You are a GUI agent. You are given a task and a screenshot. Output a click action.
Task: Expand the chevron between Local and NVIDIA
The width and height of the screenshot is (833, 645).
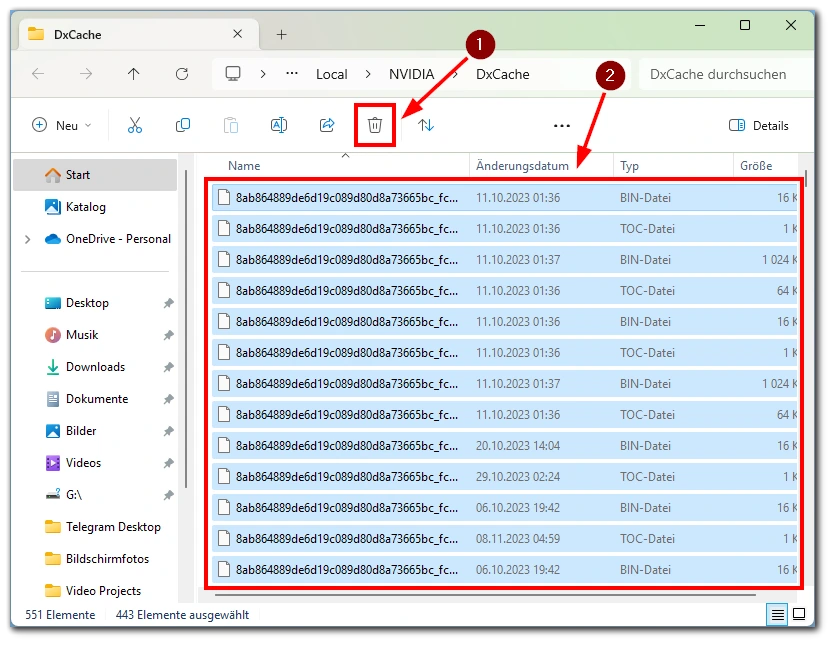click(x=368, y=74)
